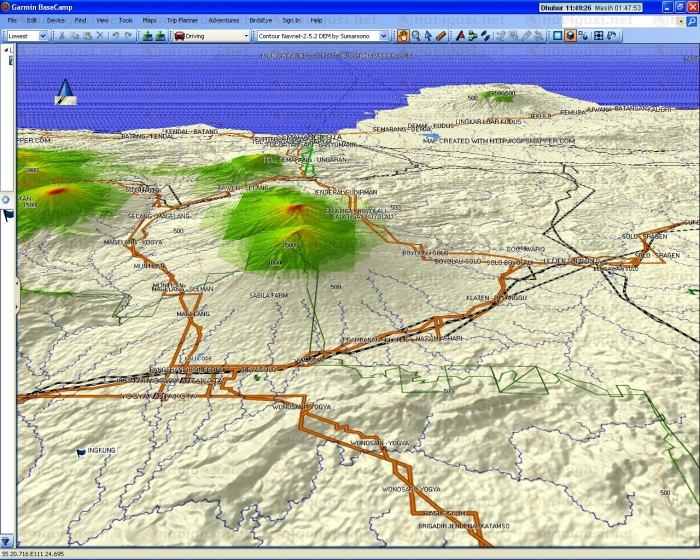Open the Trip Planner menu

tap(185, 20)
